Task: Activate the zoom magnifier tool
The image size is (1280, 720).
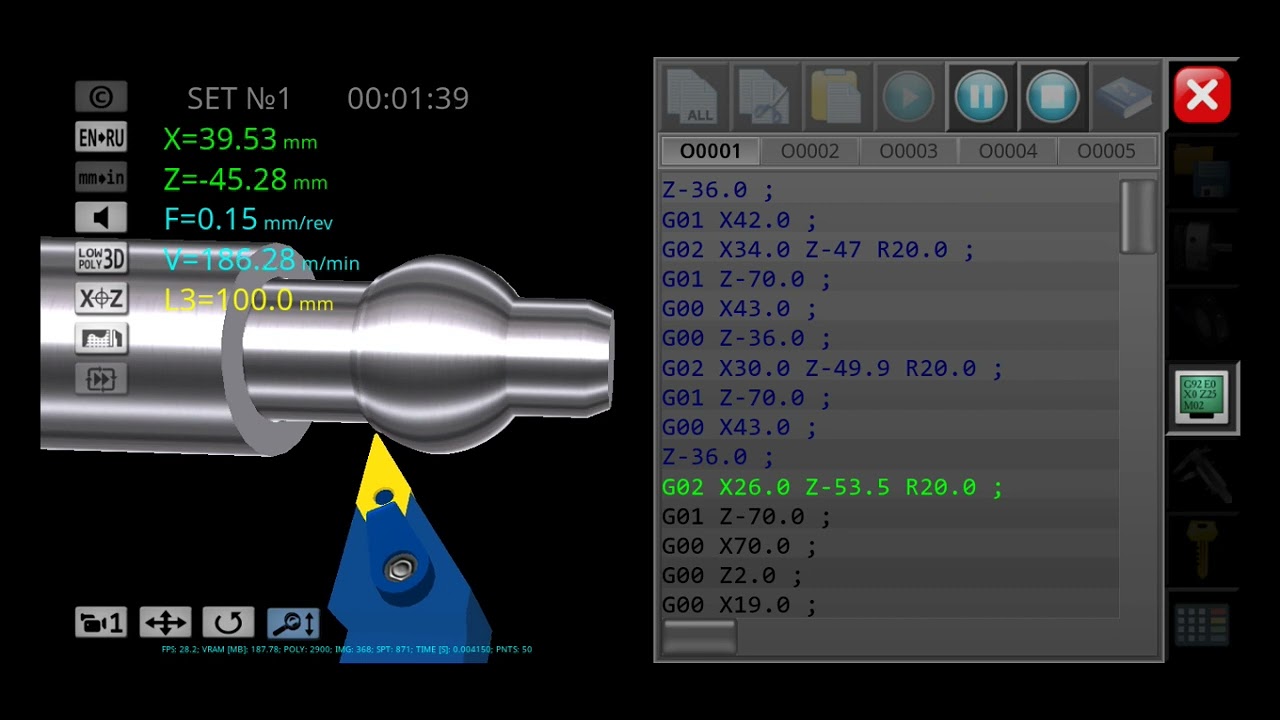Action: [x=293, y=623]
